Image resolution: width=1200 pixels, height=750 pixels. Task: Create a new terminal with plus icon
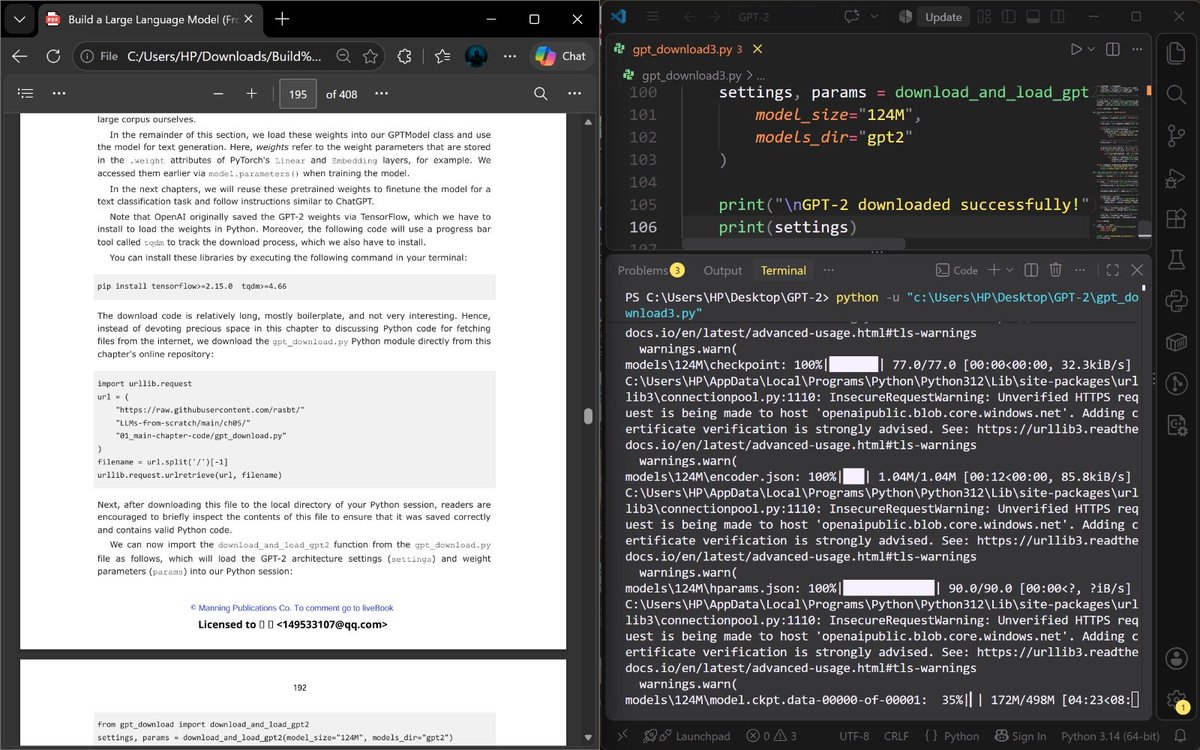point(994,270)
